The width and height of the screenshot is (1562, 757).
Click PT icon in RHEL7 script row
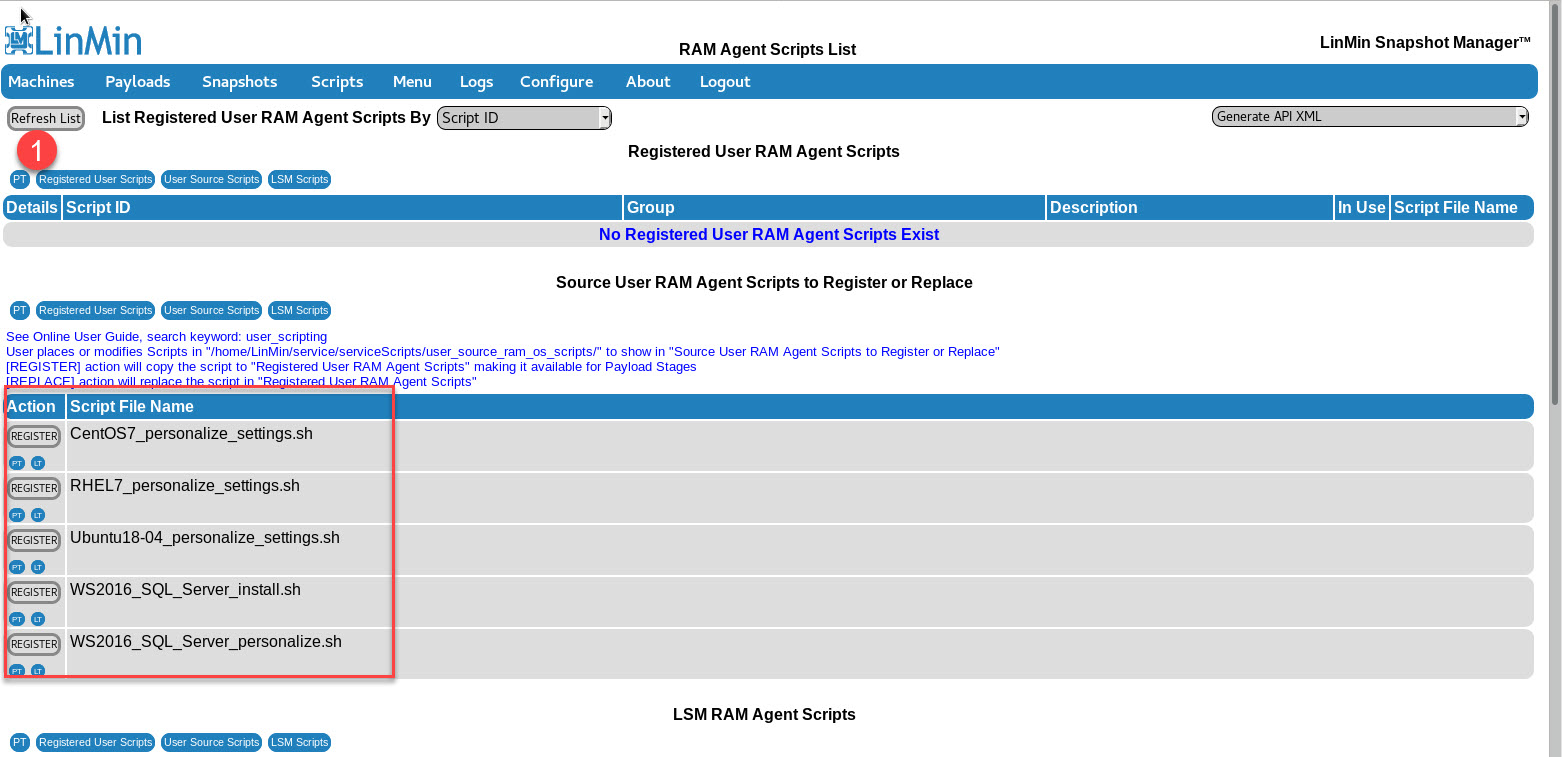17,515
